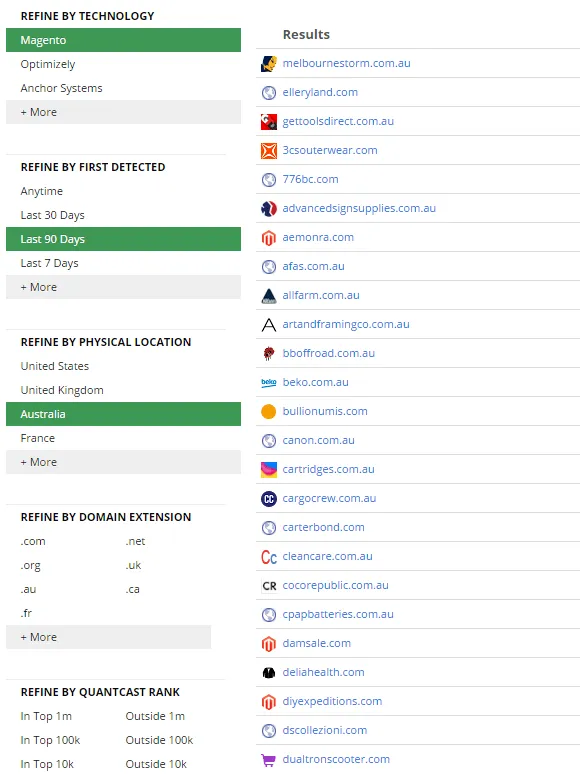Filter Quantcast rank In Top 10k
This screenshot has height=781, width=580.
pyautogui.click(x=47, y=764)
